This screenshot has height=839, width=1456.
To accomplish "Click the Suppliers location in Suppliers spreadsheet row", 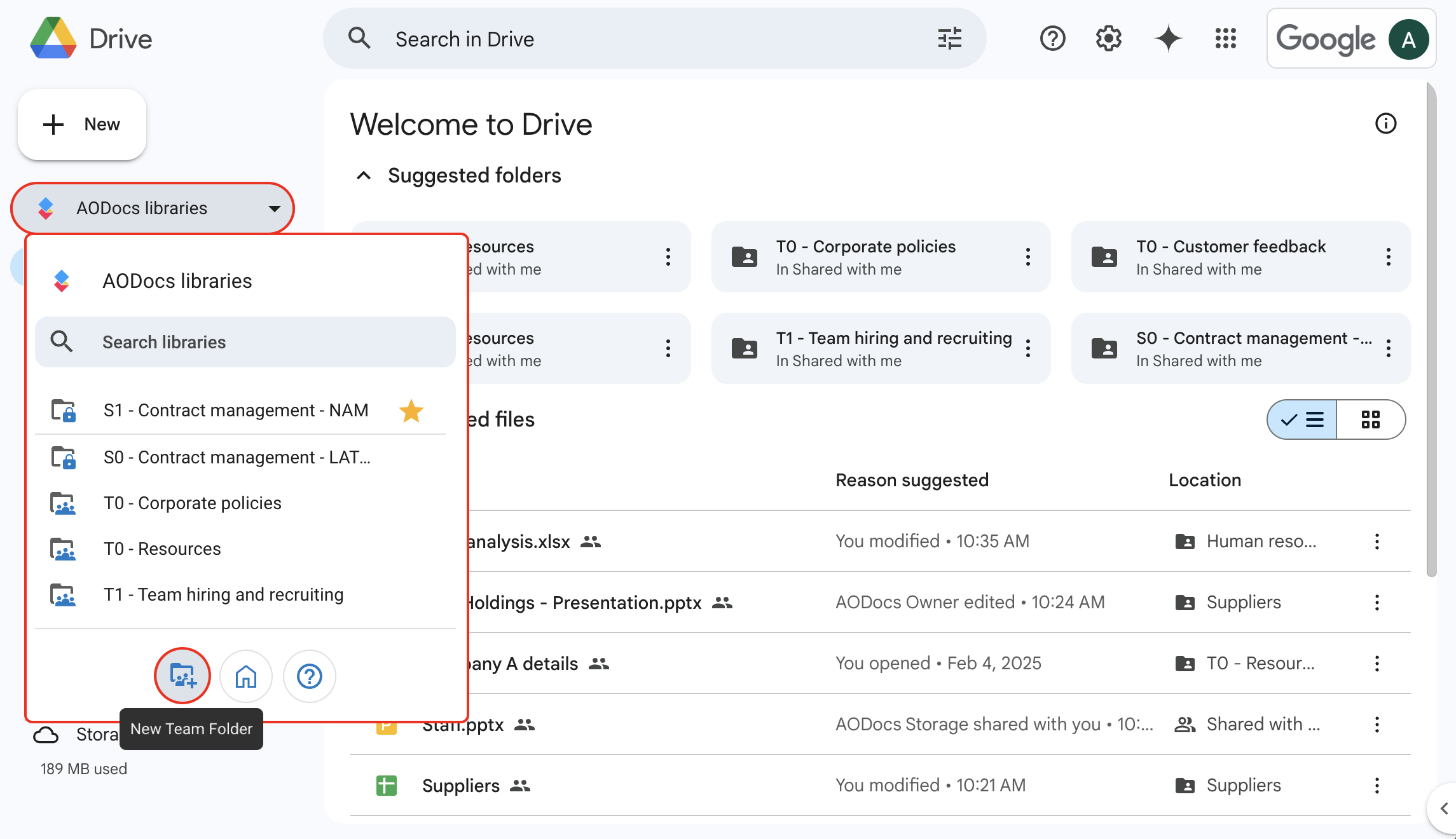I will pyautogui.click(x=1228, y=786).
